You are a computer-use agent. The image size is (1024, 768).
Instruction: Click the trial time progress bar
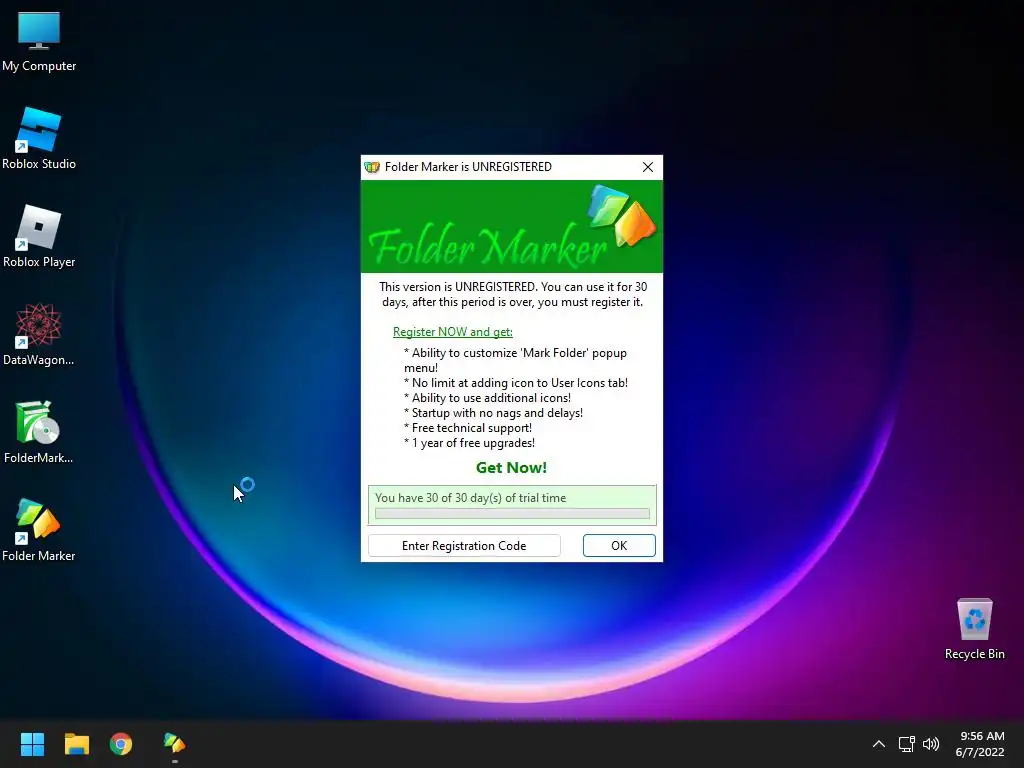coord(512,514)
